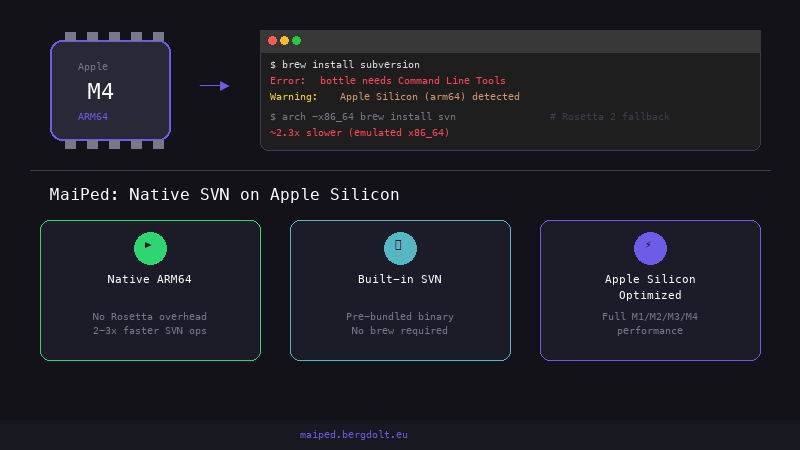Screen dimensions: 800x450
Task: Click the '$ arch -x86_64 brew install svn' line
Action: (x=363, y=117)
